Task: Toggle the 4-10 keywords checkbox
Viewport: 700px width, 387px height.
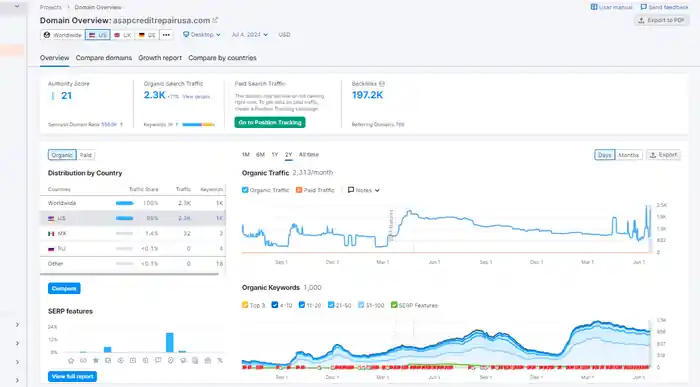Action: (275, 305)
